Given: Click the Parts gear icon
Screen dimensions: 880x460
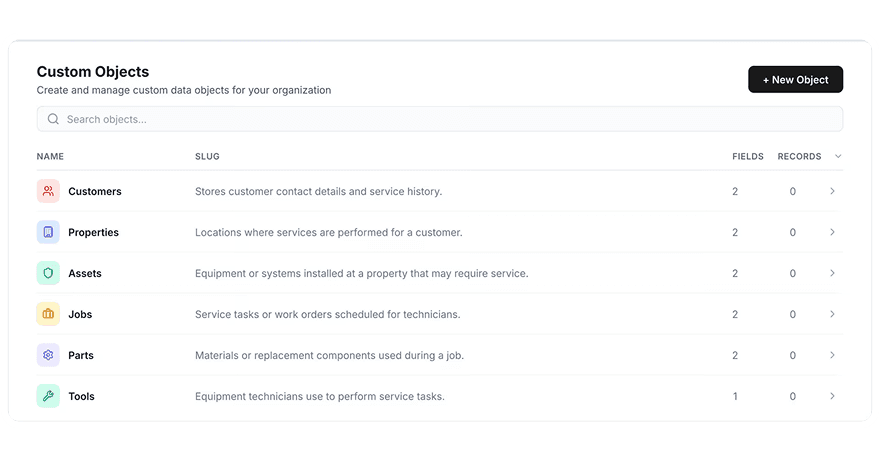Looking at the screenshot, I should (x=48, y=355).
